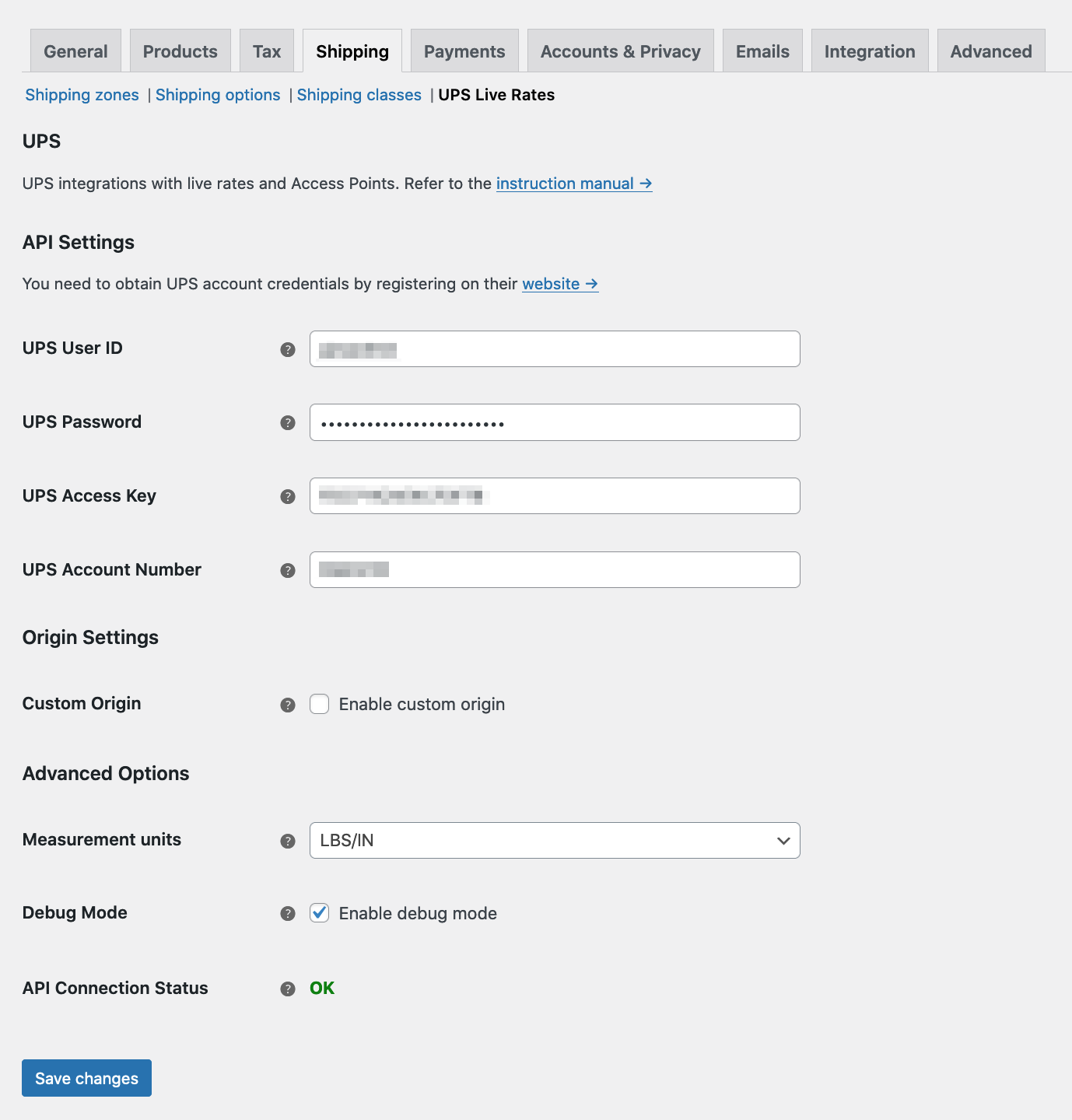Click help icon beside UPS Access Key

click(x=288, y=496)
